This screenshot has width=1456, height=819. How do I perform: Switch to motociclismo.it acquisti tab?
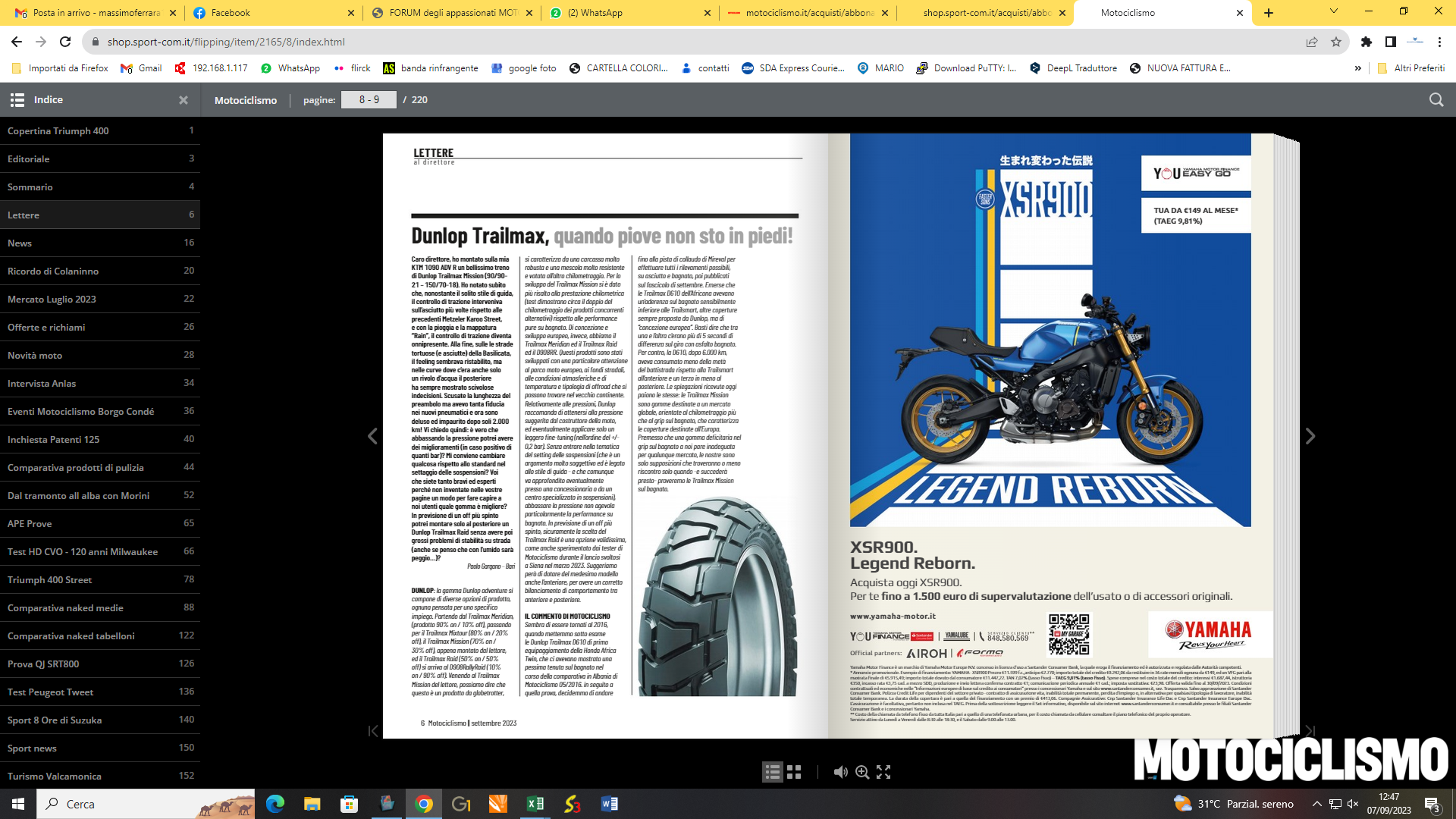point(808,13)
